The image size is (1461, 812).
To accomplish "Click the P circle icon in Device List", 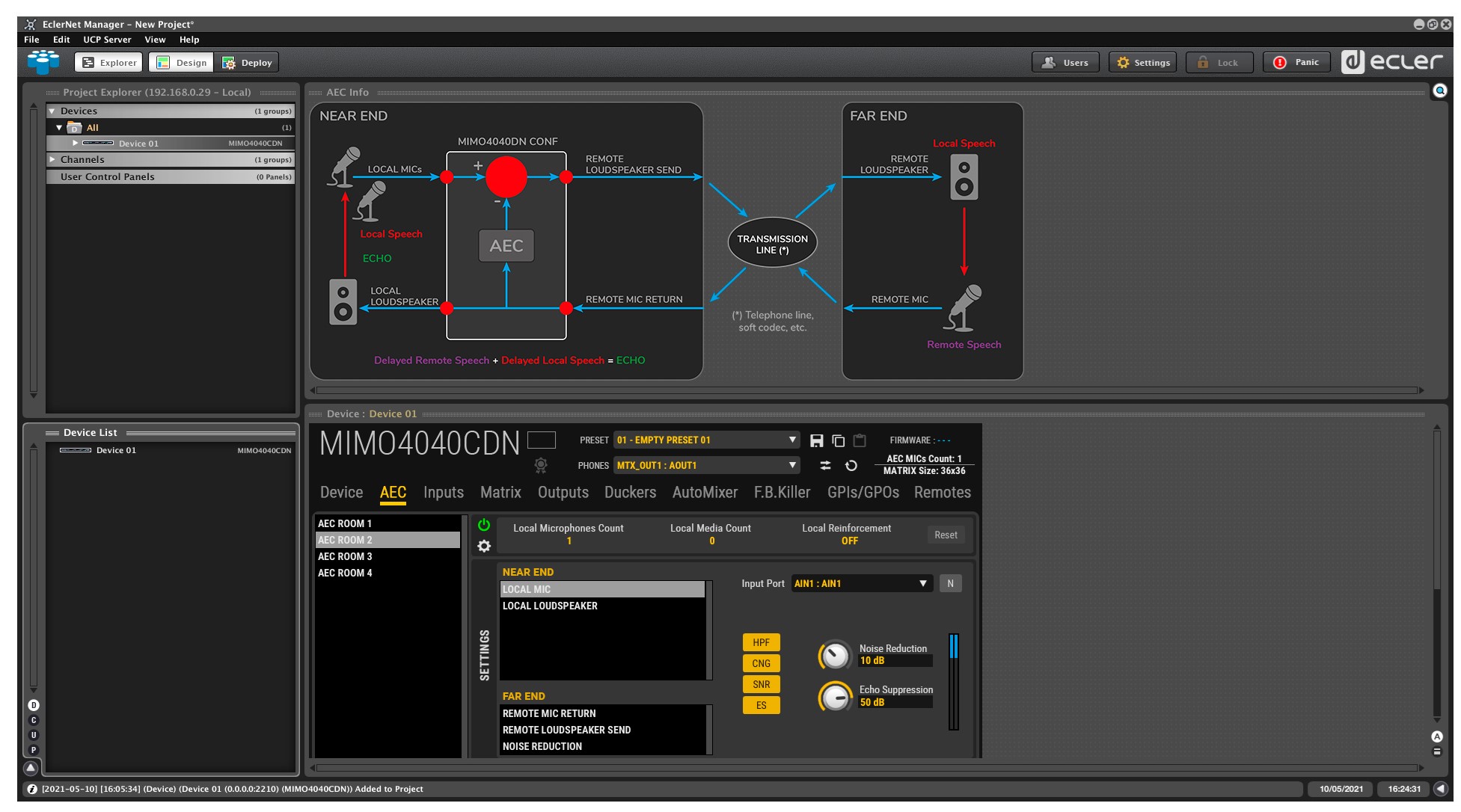I will point(33,750).
